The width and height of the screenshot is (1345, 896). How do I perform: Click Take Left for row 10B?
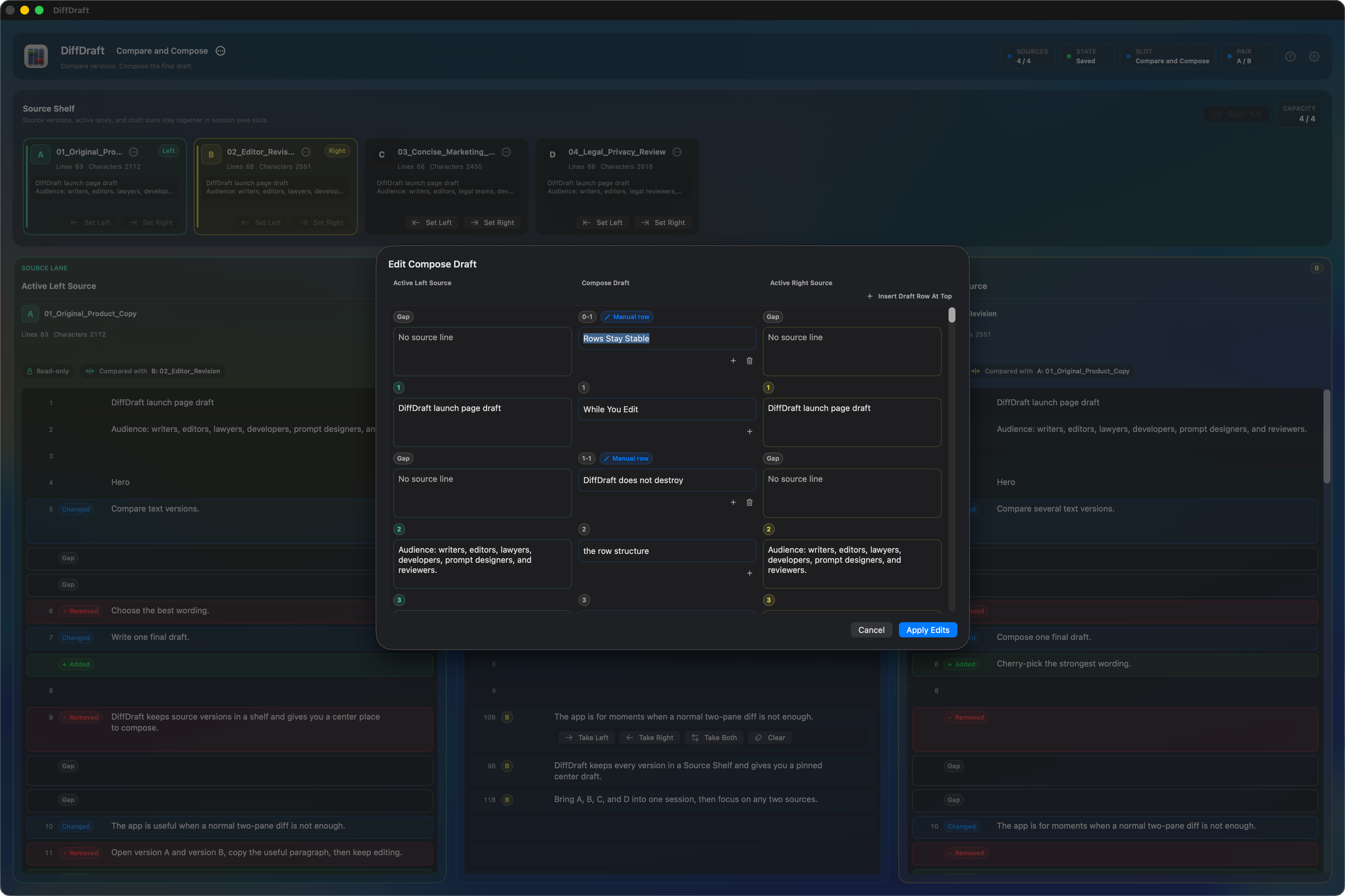[x=587, y=738]
